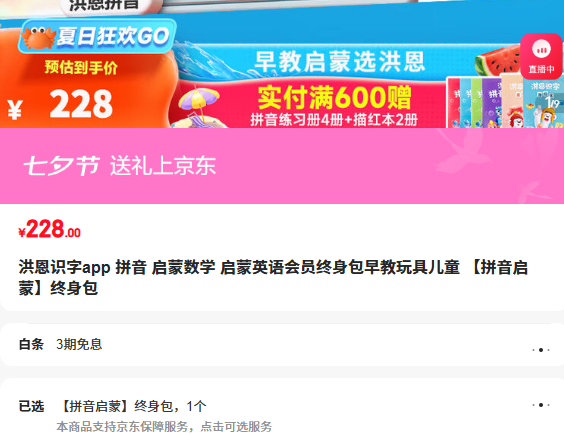564x435 pixels.
Task: Click the product title 洪恩识字app
Action: [273, 277]
